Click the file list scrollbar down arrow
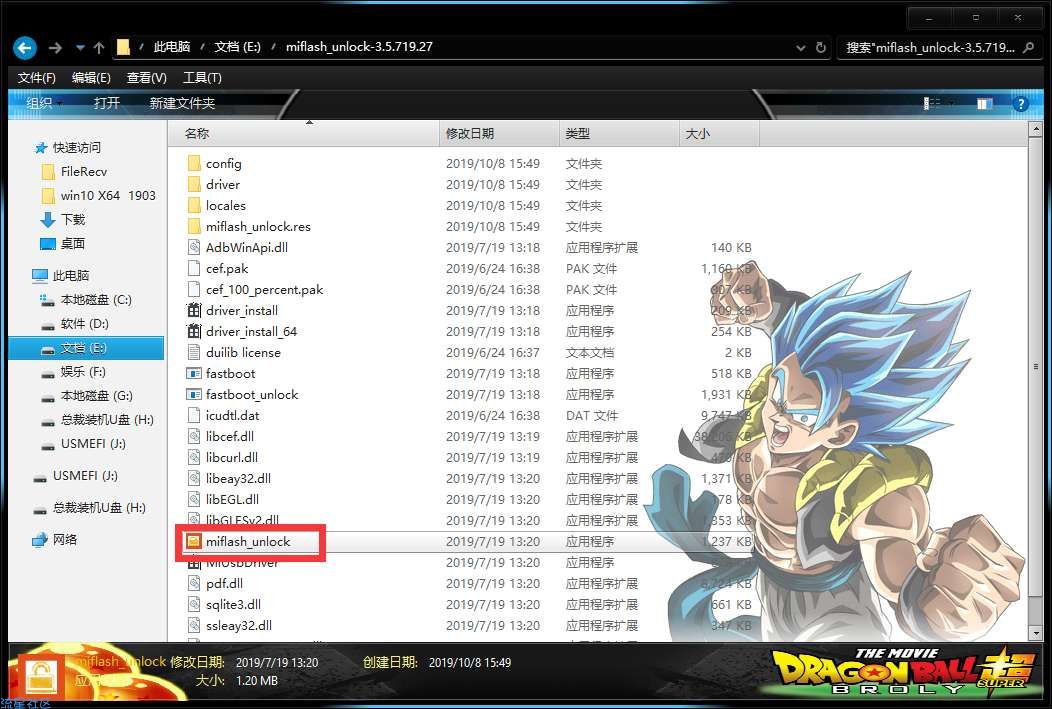This screenshot has width=1052, height=709. pyautogui.click(x=1035, y=633)
